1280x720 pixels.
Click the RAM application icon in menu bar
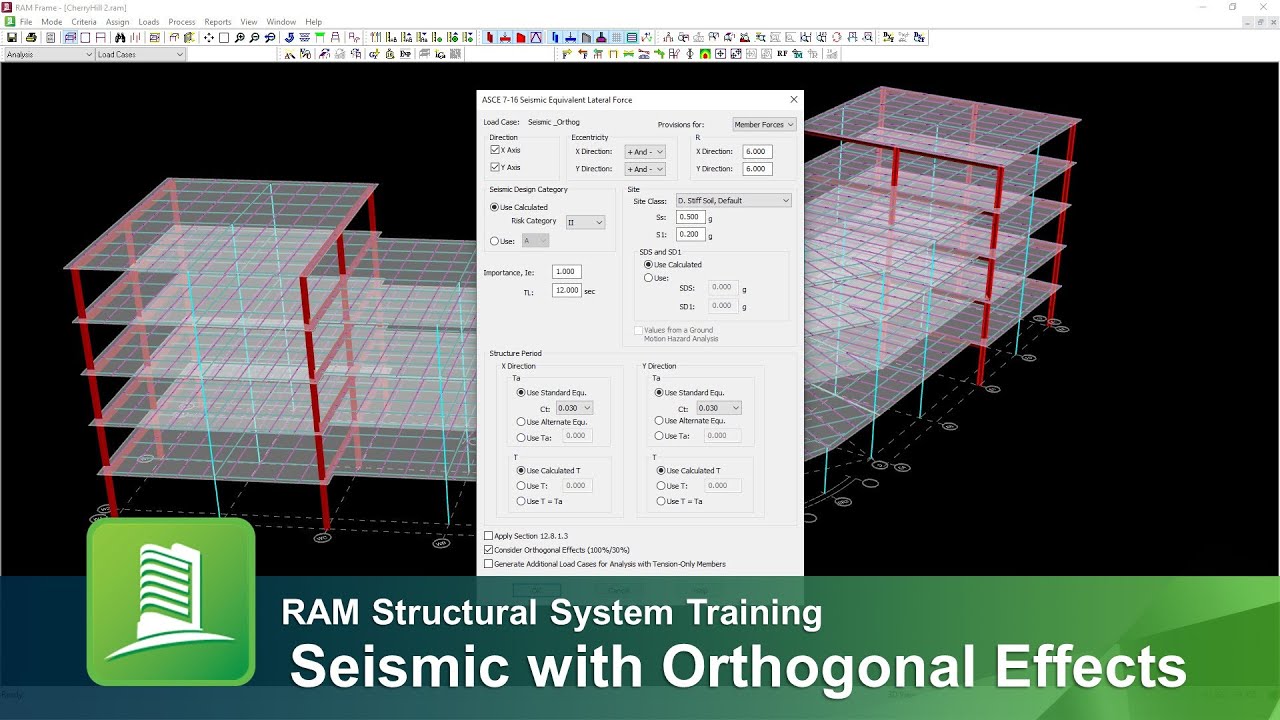point(10,21)
